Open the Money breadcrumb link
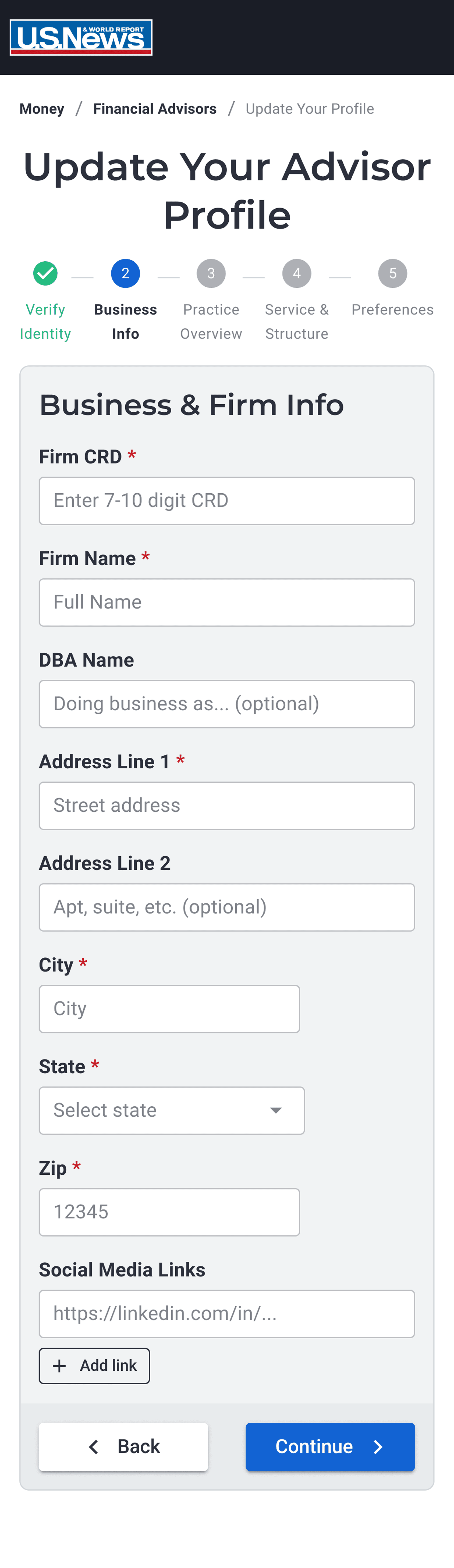Screen dimensions: 454x1568 point(41,109)
